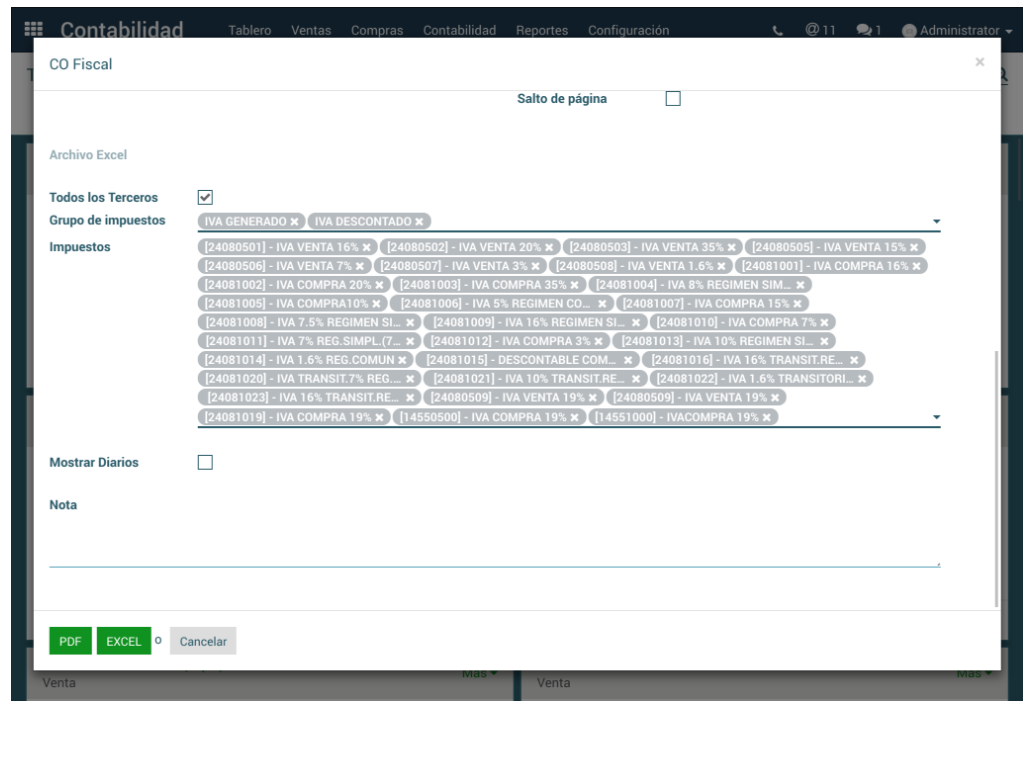
Task: Uncheck Todos los Terceros checkbox
Action: click(205, 198)
